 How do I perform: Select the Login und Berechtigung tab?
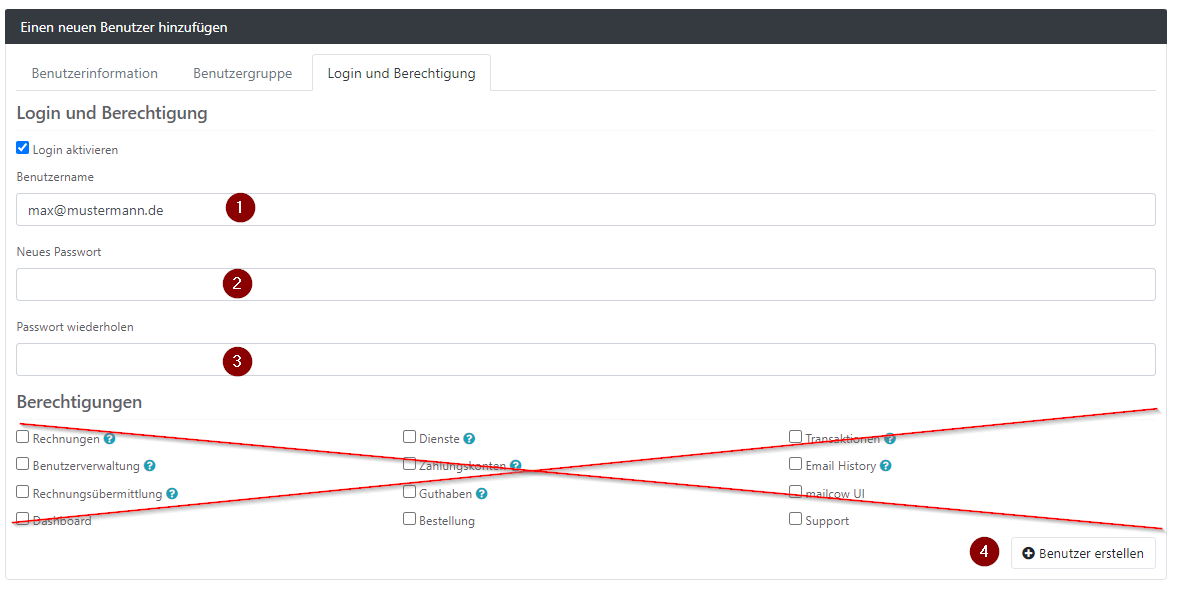pyautogui.click(x=401, y=73)
